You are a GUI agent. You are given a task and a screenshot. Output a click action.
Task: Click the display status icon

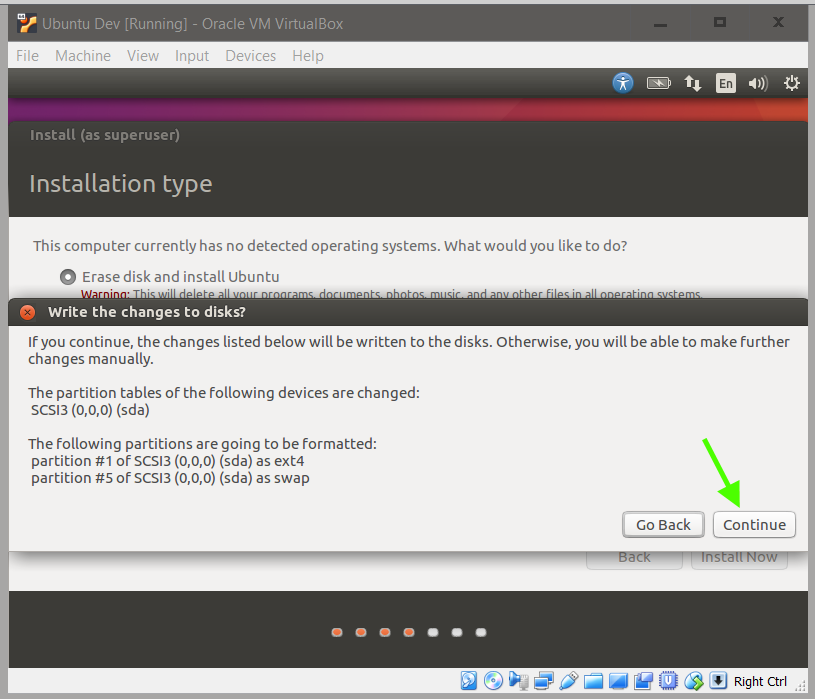click(618, 681)
